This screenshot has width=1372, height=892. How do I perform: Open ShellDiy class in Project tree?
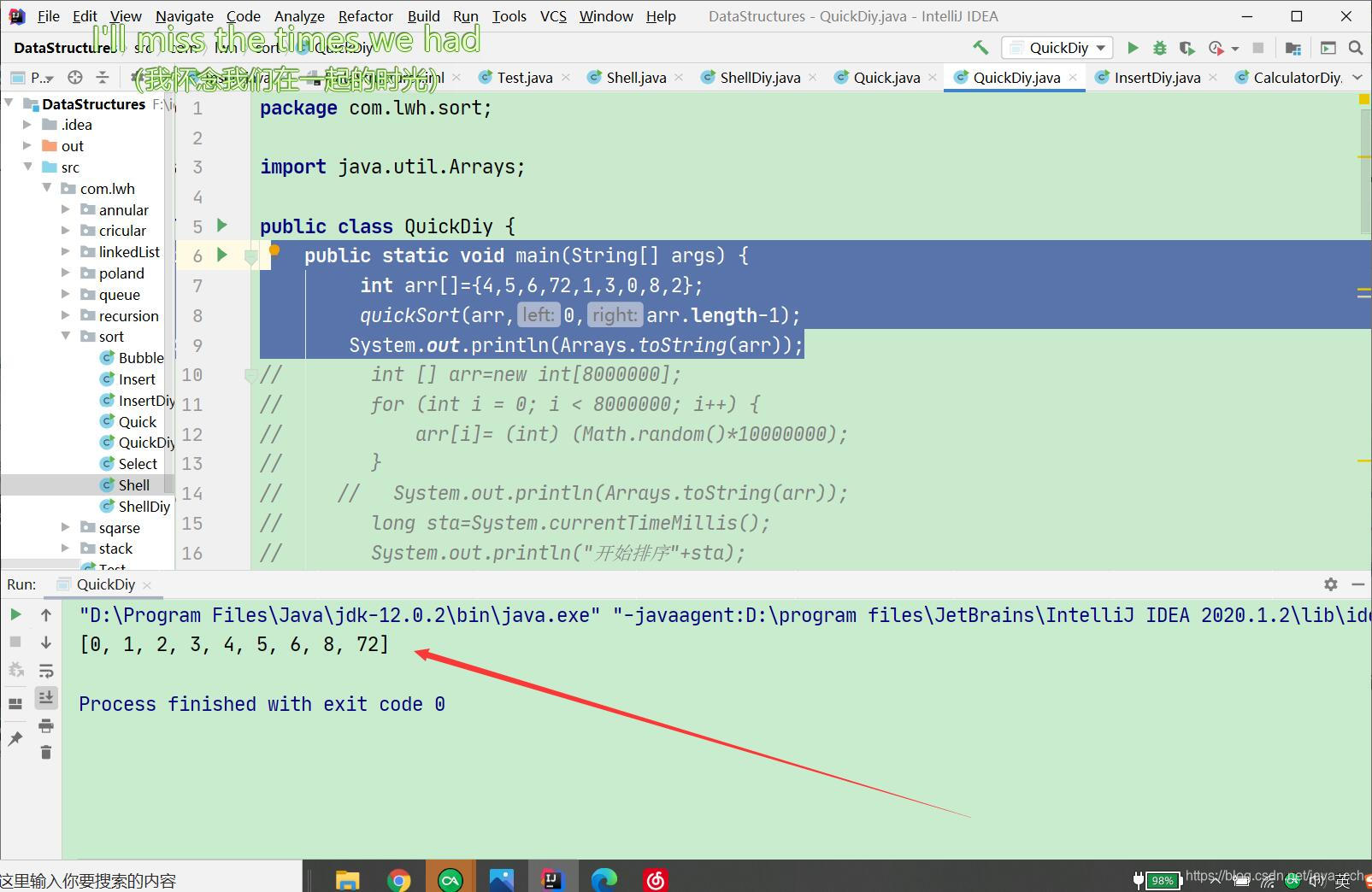(x=136, y=507)
